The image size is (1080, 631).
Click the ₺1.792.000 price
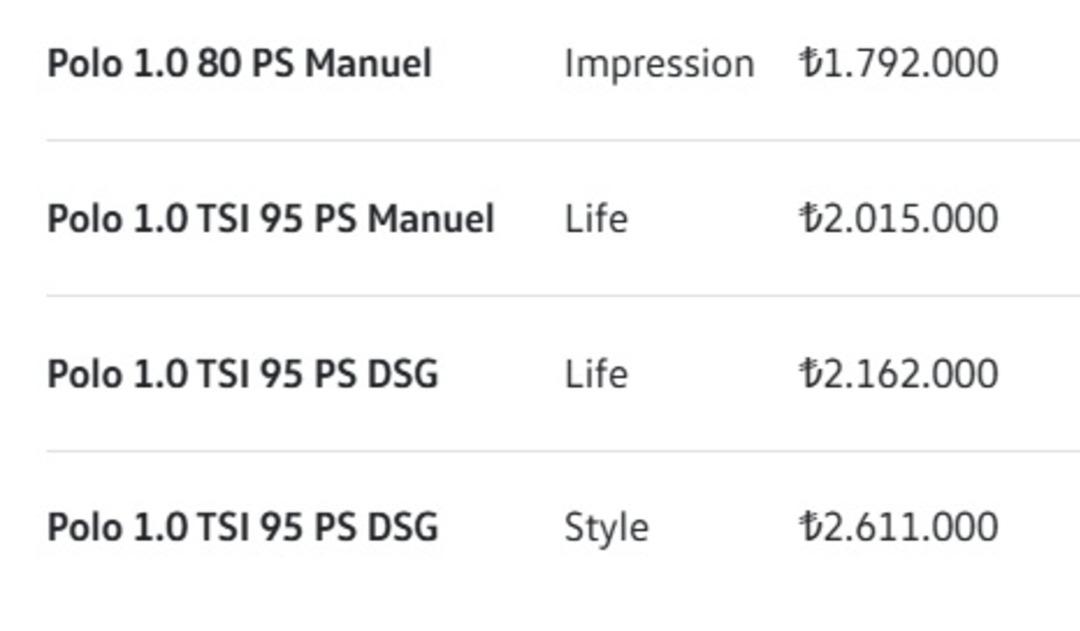pos(899,63)
